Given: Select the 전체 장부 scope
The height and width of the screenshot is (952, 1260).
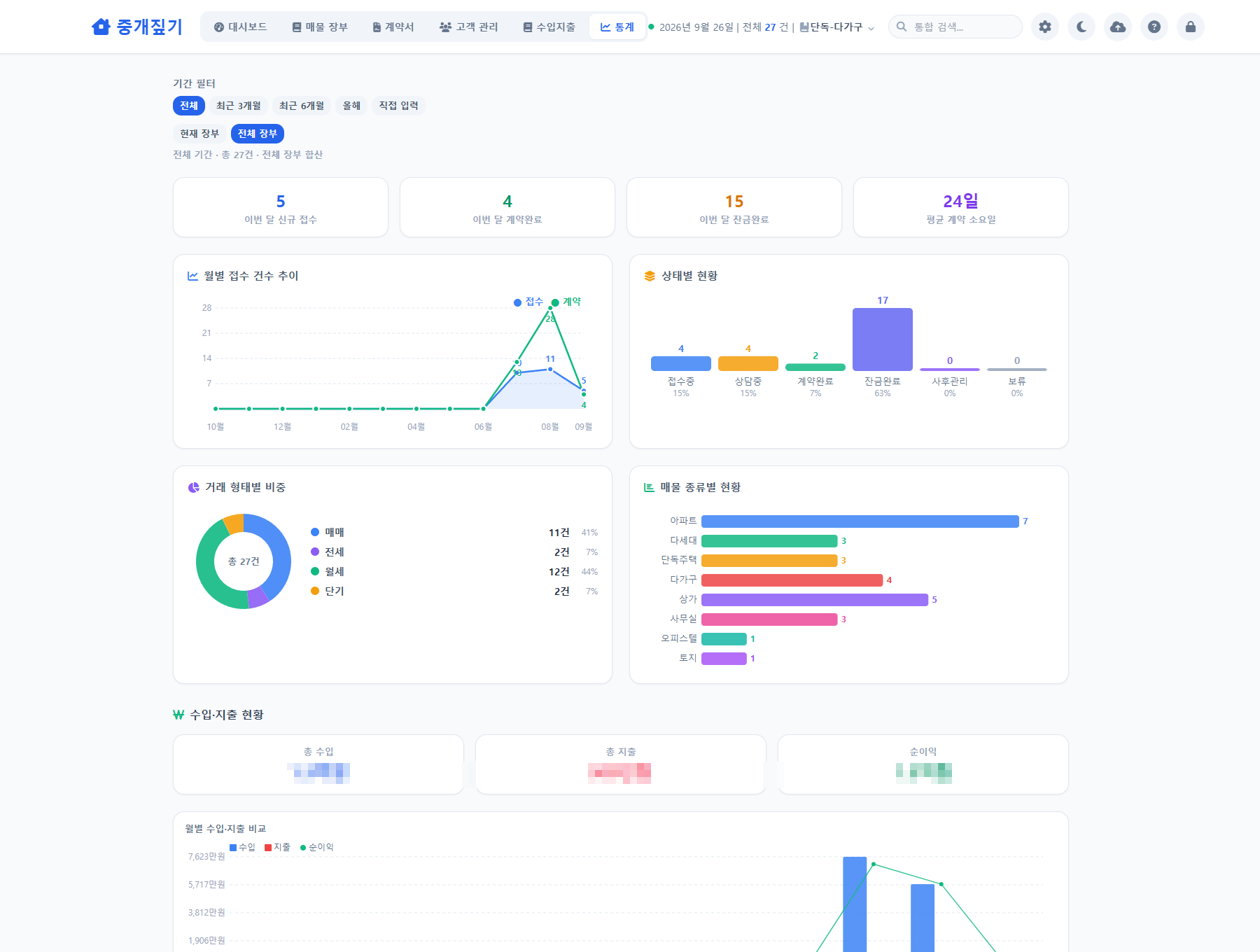Looking at the screenshot, I should coord(258,134).
